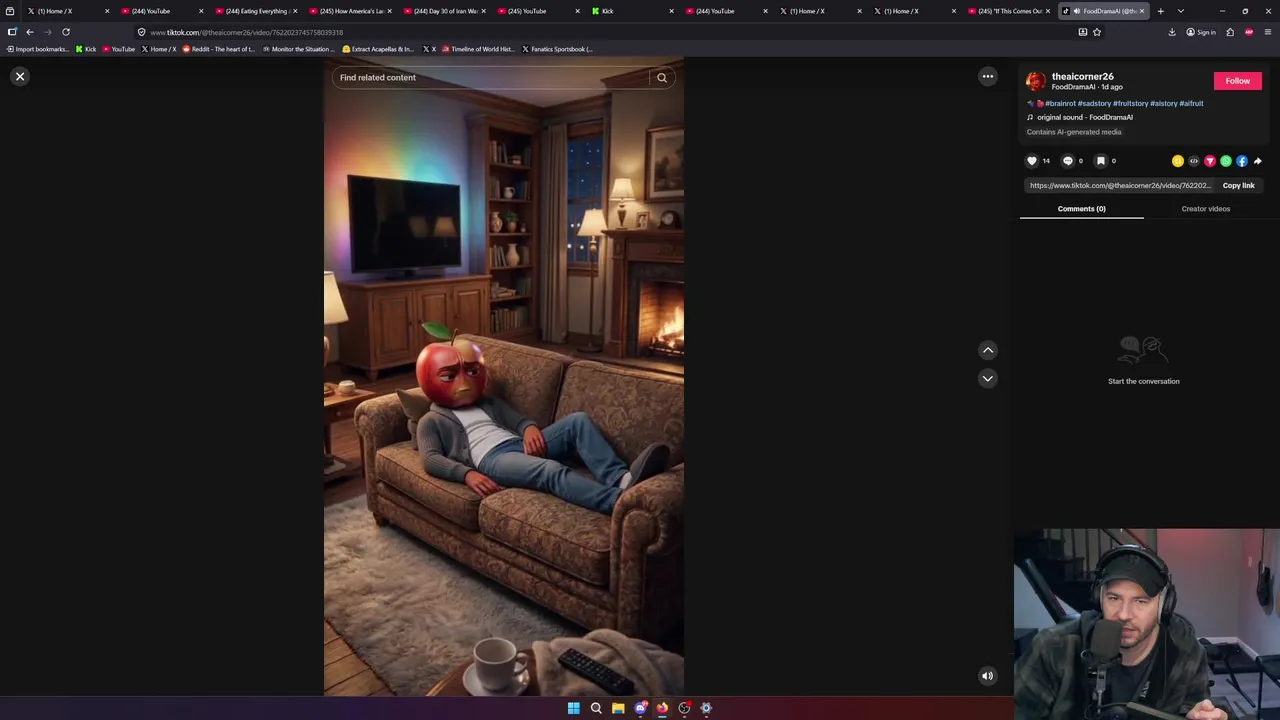Open the three-dot more options menu

[x=988, y=76]
